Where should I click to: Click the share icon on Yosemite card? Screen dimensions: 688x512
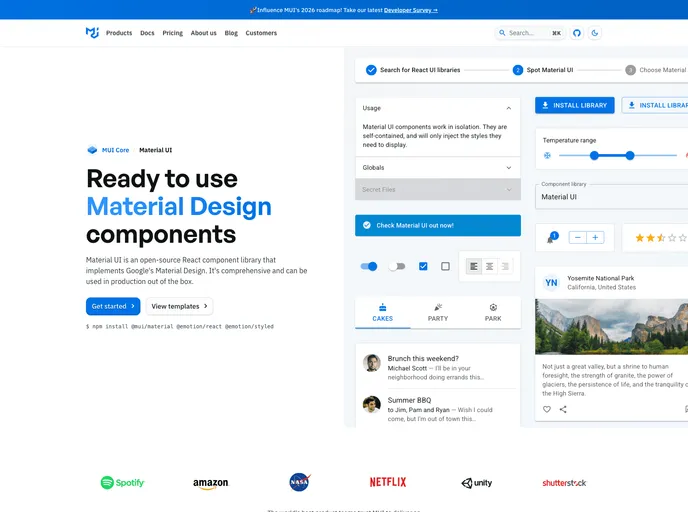563,409
